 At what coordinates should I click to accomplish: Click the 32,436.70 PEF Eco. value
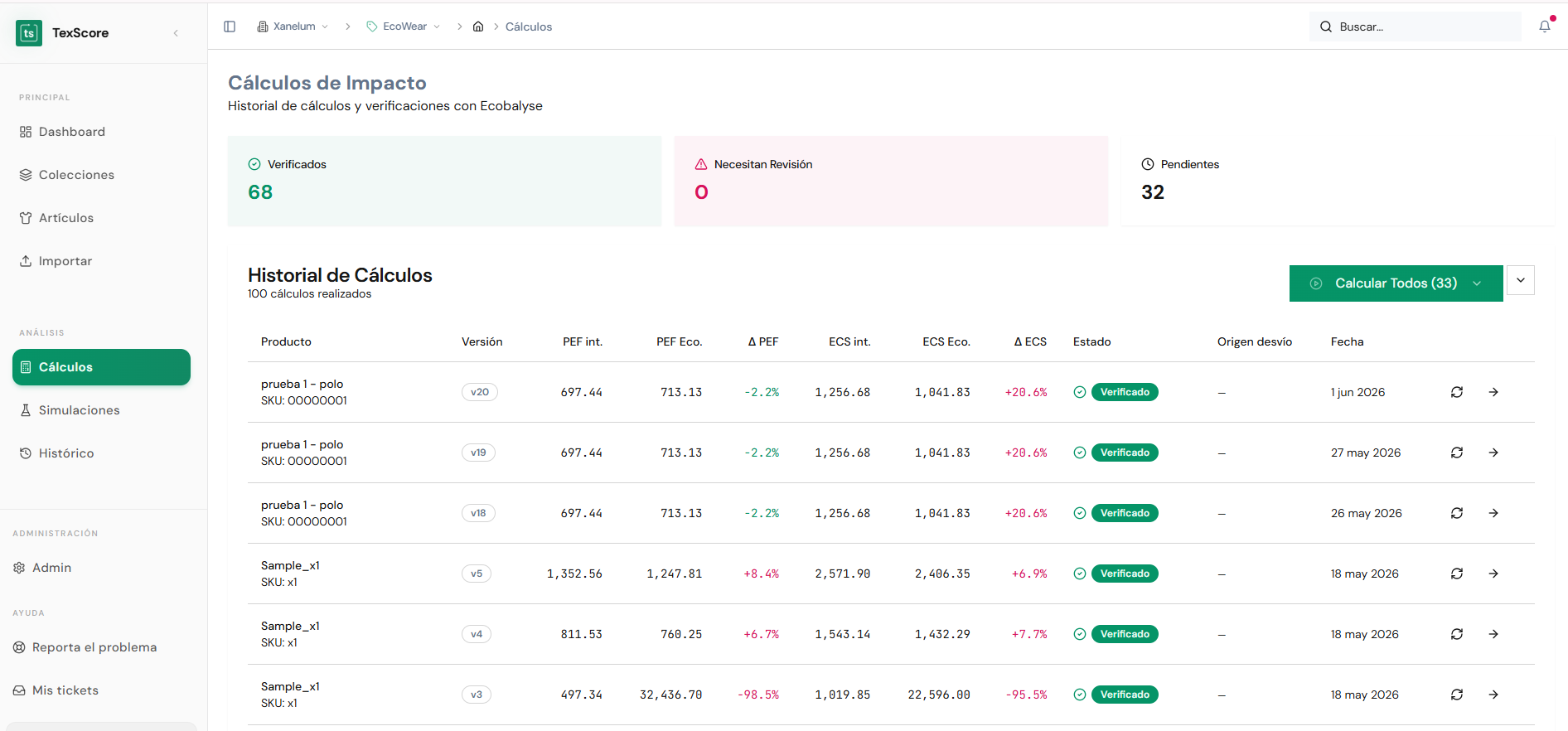[670, 695]
